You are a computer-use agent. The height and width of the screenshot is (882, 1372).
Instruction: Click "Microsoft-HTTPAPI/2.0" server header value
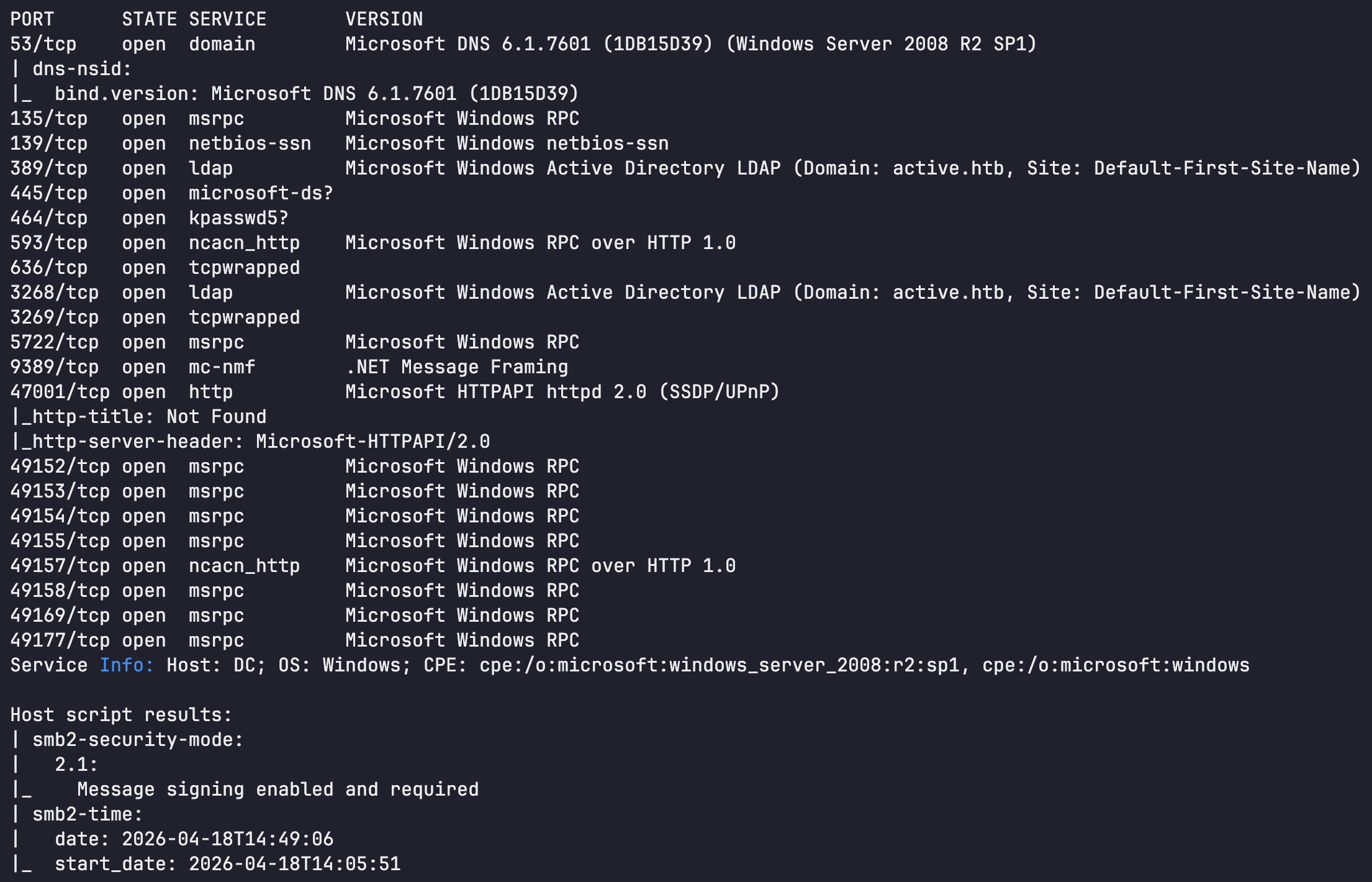[x=372, y=442]
